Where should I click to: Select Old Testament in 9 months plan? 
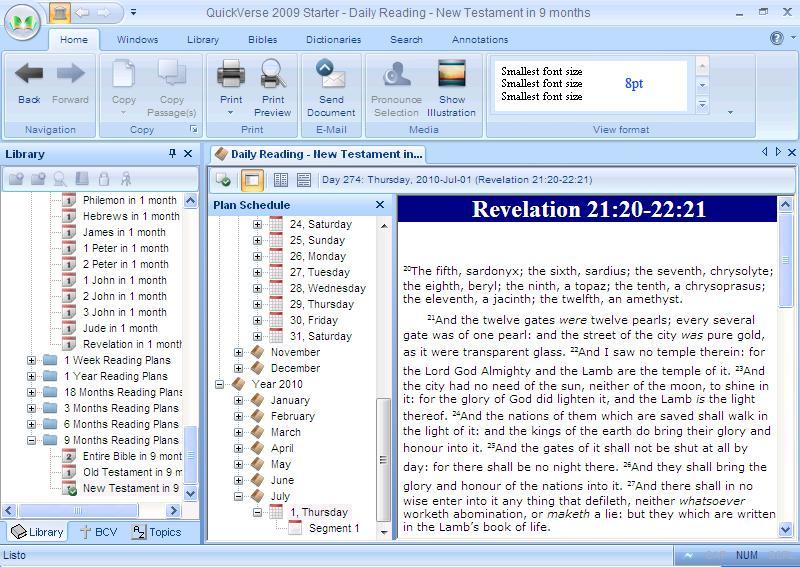132,472
